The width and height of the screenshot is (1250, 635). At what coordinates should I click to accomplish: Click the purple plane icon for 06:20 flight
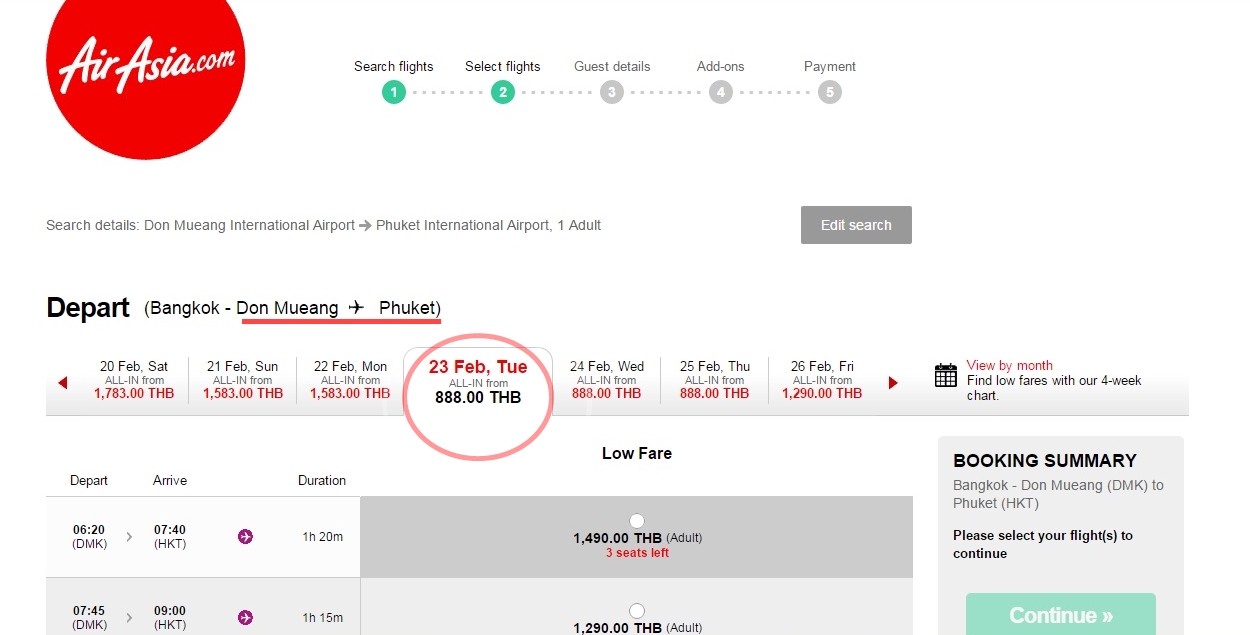245,537
